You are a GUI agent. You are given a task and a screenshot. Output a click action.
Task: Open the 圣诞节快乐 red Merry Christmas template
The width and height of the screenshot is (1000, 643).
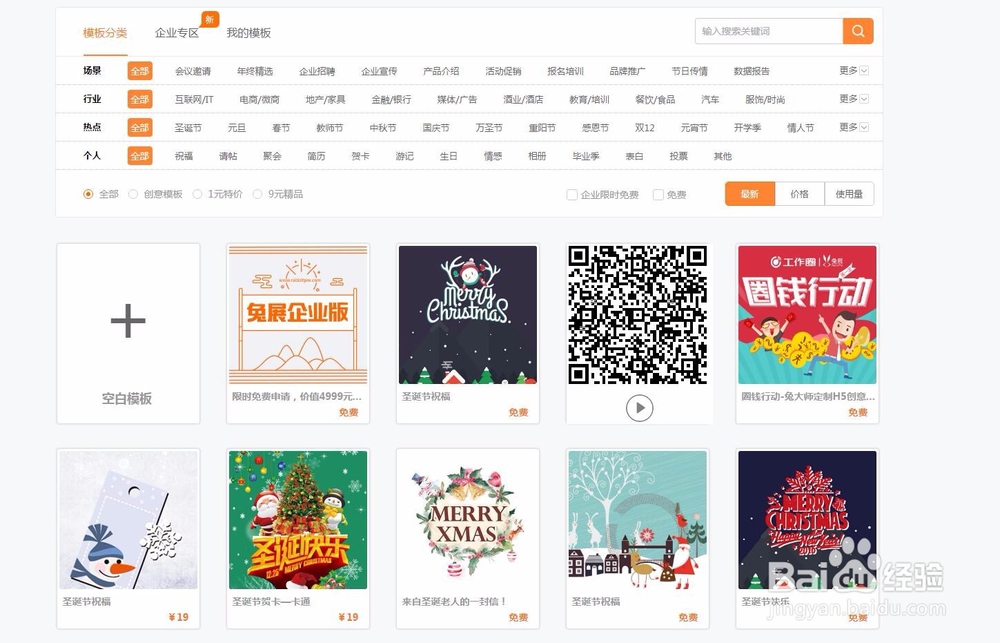click(807, 520)
